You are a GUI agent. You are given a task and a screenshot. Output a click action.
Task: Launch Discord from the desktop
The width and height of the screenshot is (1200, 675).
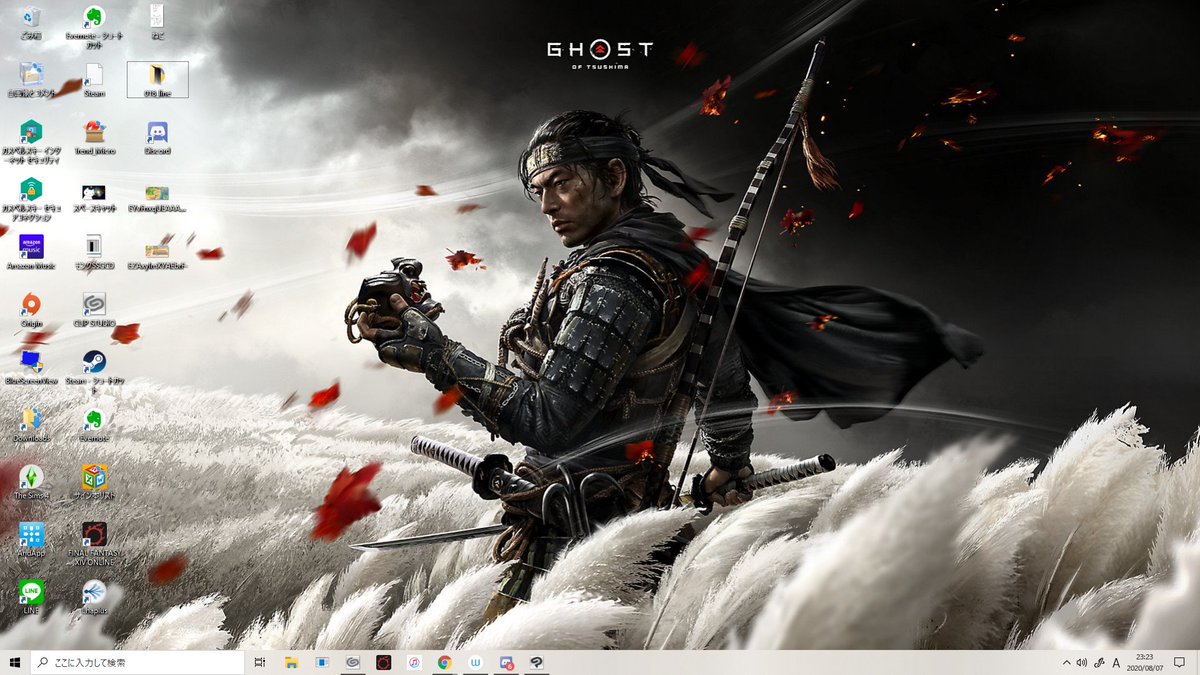coord(157,137)
